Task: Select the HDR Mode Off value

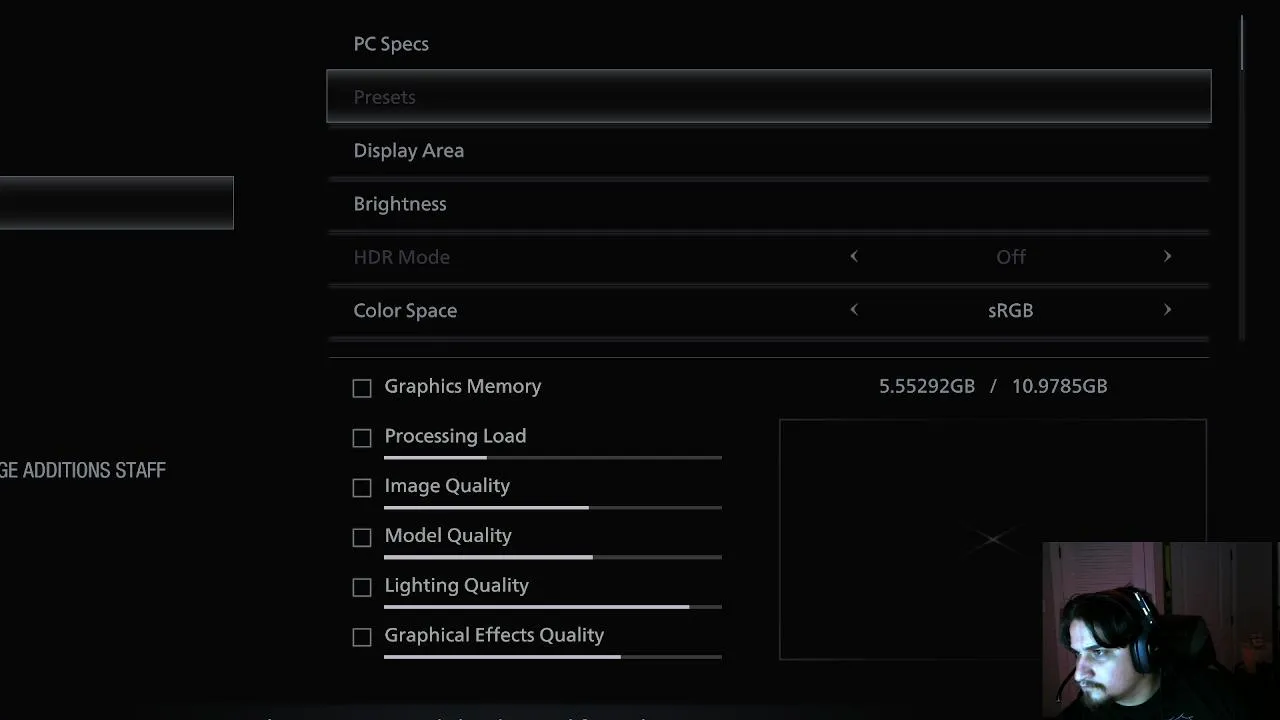Action: tap(1010, 257)
